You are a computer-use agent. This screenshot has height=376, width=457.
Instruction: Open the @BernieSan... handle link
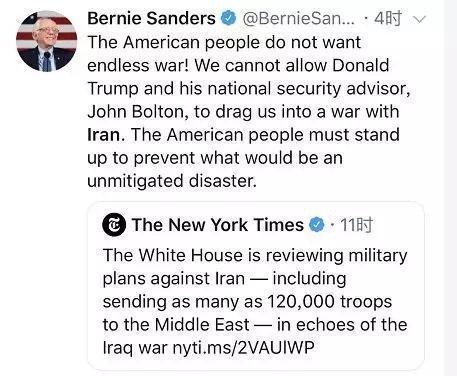pyautogui.click(x=298, y=19)
